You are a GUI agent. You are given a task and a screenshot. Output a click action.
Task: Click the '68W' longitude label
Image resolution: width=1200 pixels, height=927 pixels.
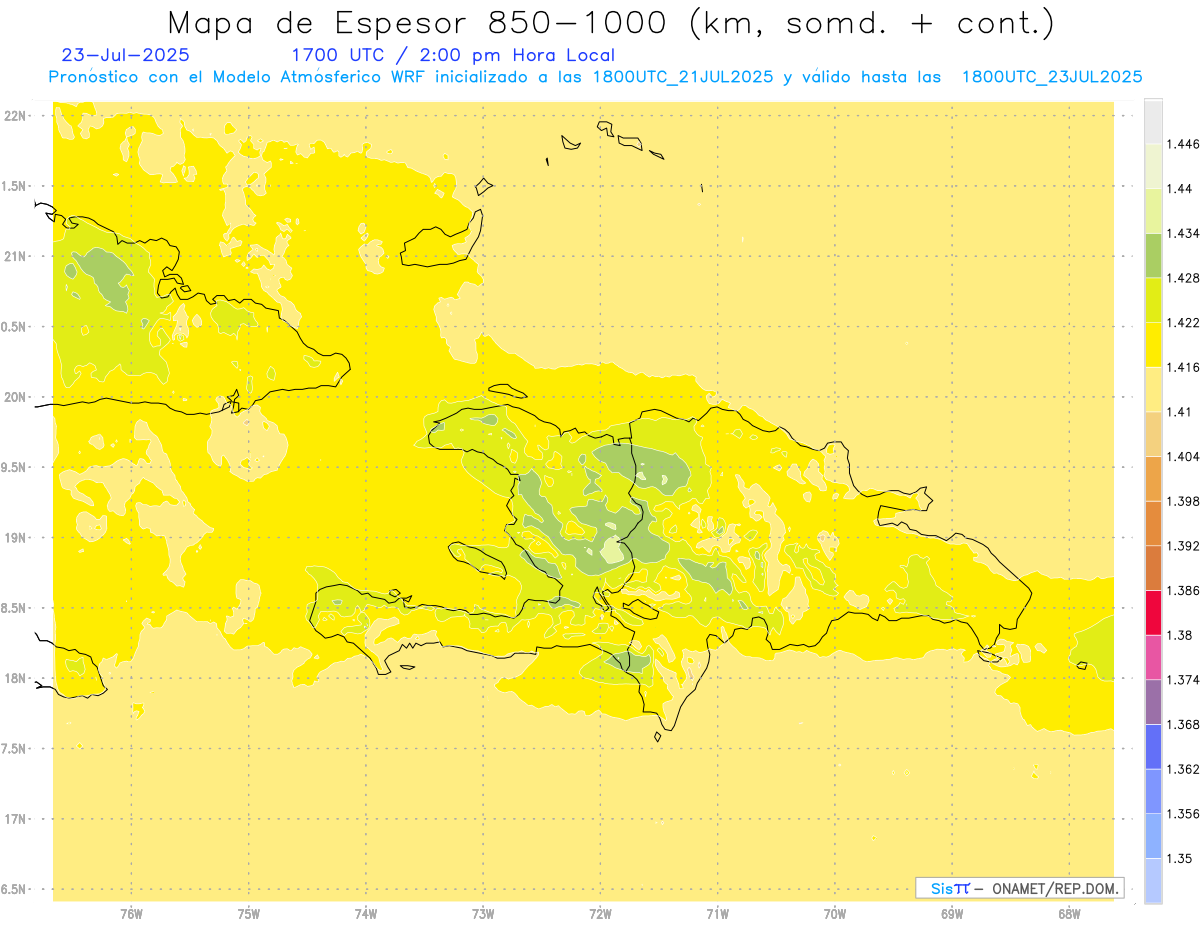click(x=1069, y=914)
